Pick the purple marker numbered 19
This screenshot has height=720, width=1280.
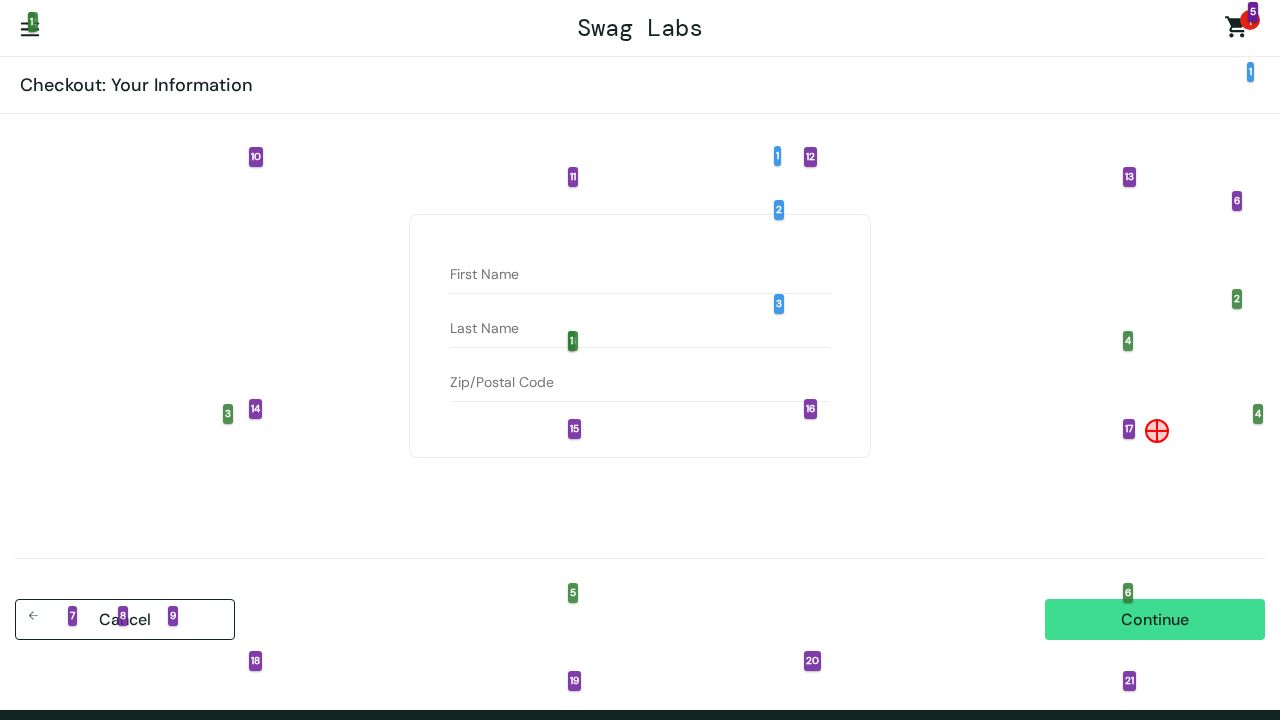pyautogui.click(x=574, y=681)
